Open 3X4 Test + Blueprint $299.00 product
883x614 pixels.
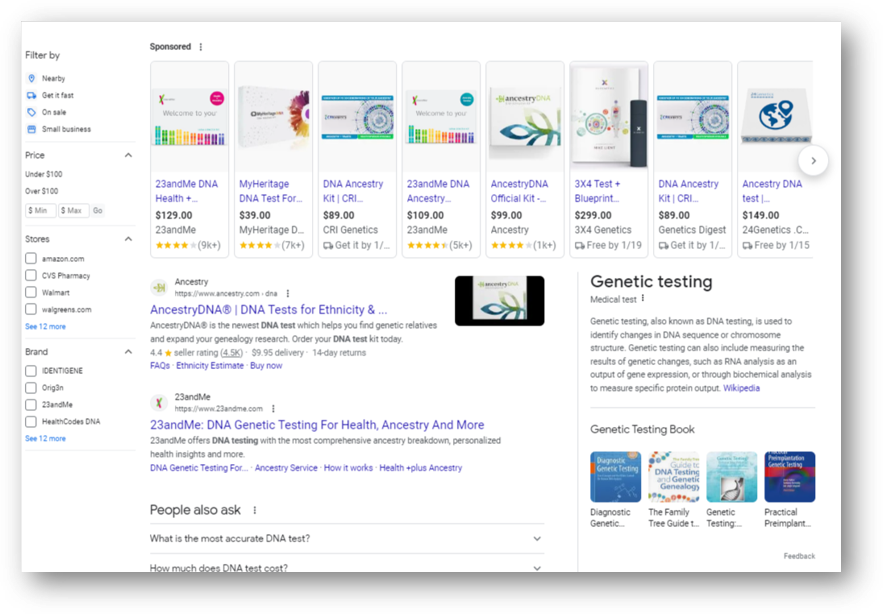coord(609,159)
